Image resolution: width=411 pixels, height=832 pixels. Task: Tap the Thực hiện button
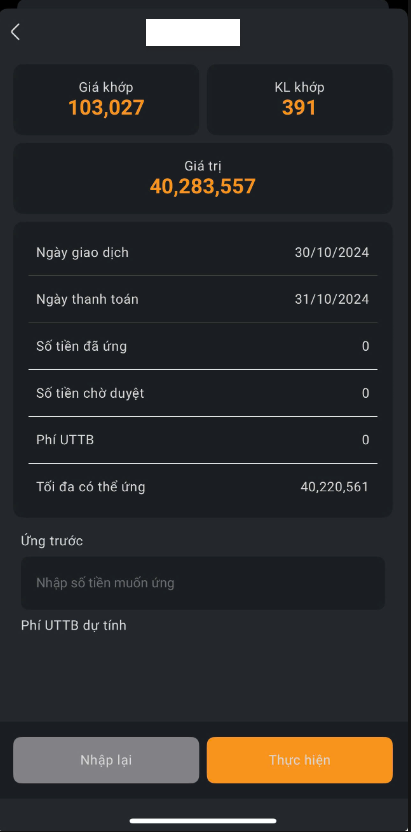point(300,760)
